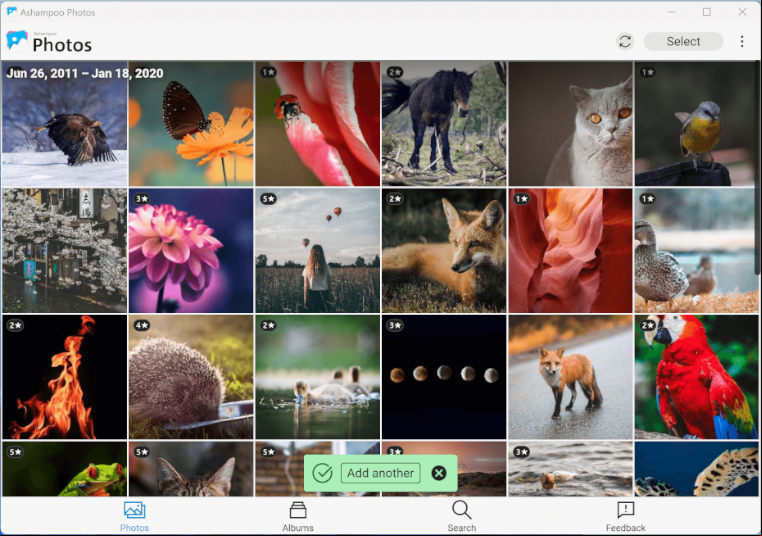762x536 pixels.
Task: Open the sea turtle photo
Action: pos(695,469)
